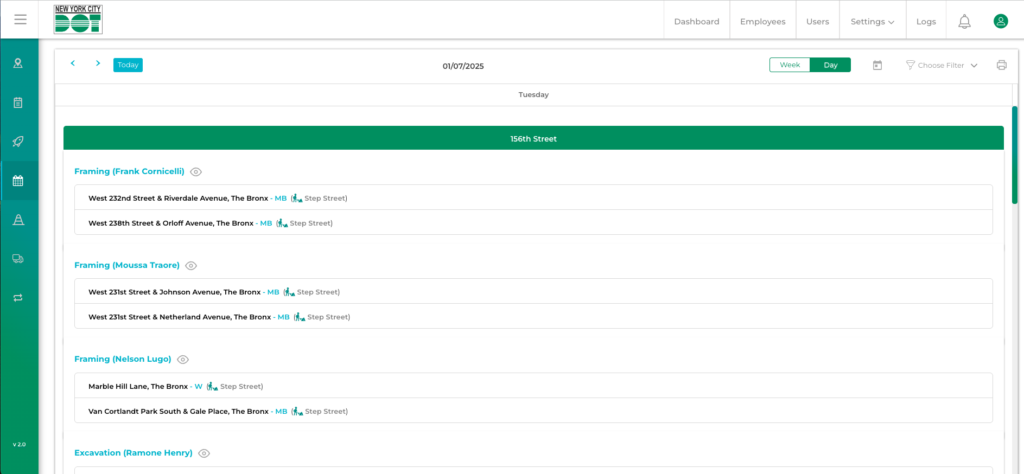Screen dimensions: 1024x474
Task: Toggle eye icon next to Framing (Moussa Traore)
Action: 191,266
